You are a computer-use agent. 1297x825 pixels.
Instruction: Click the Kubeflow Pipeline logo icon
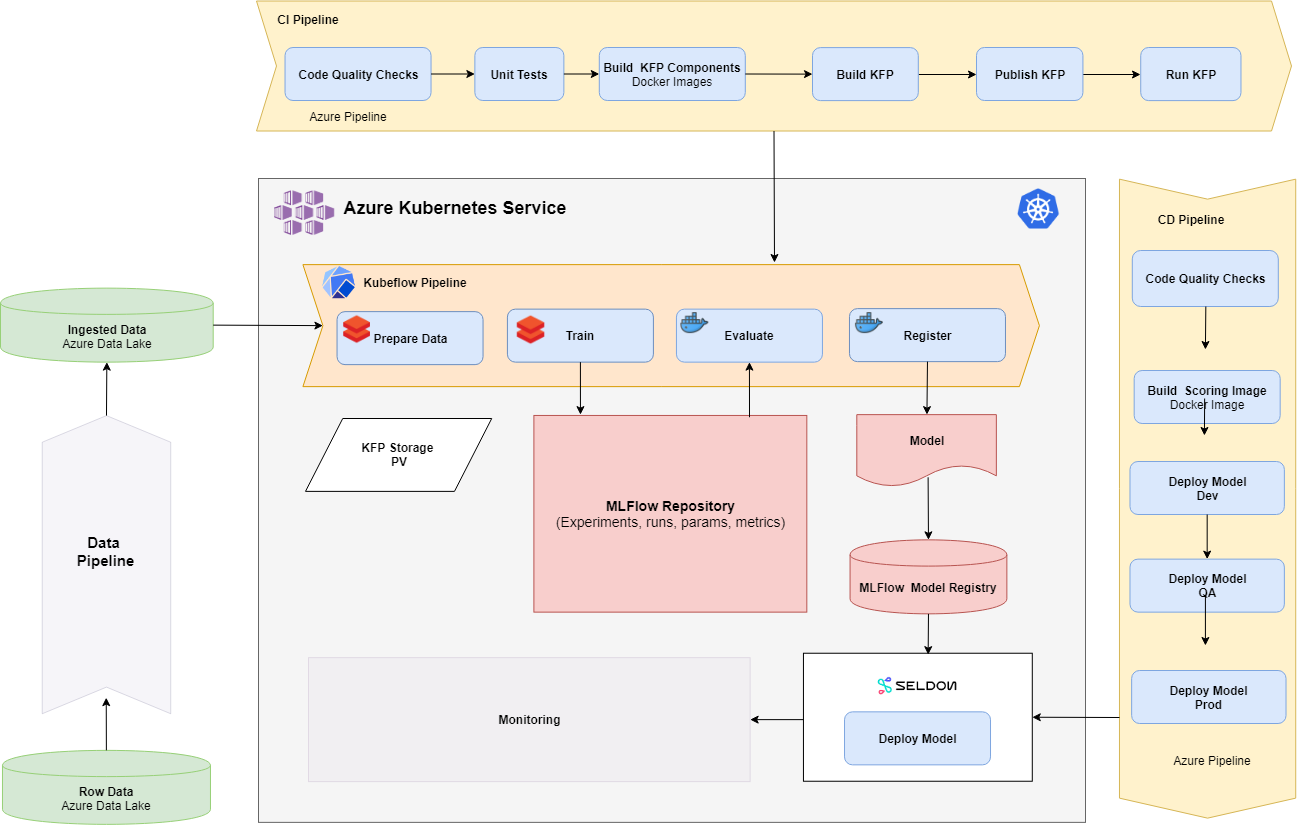339,283
